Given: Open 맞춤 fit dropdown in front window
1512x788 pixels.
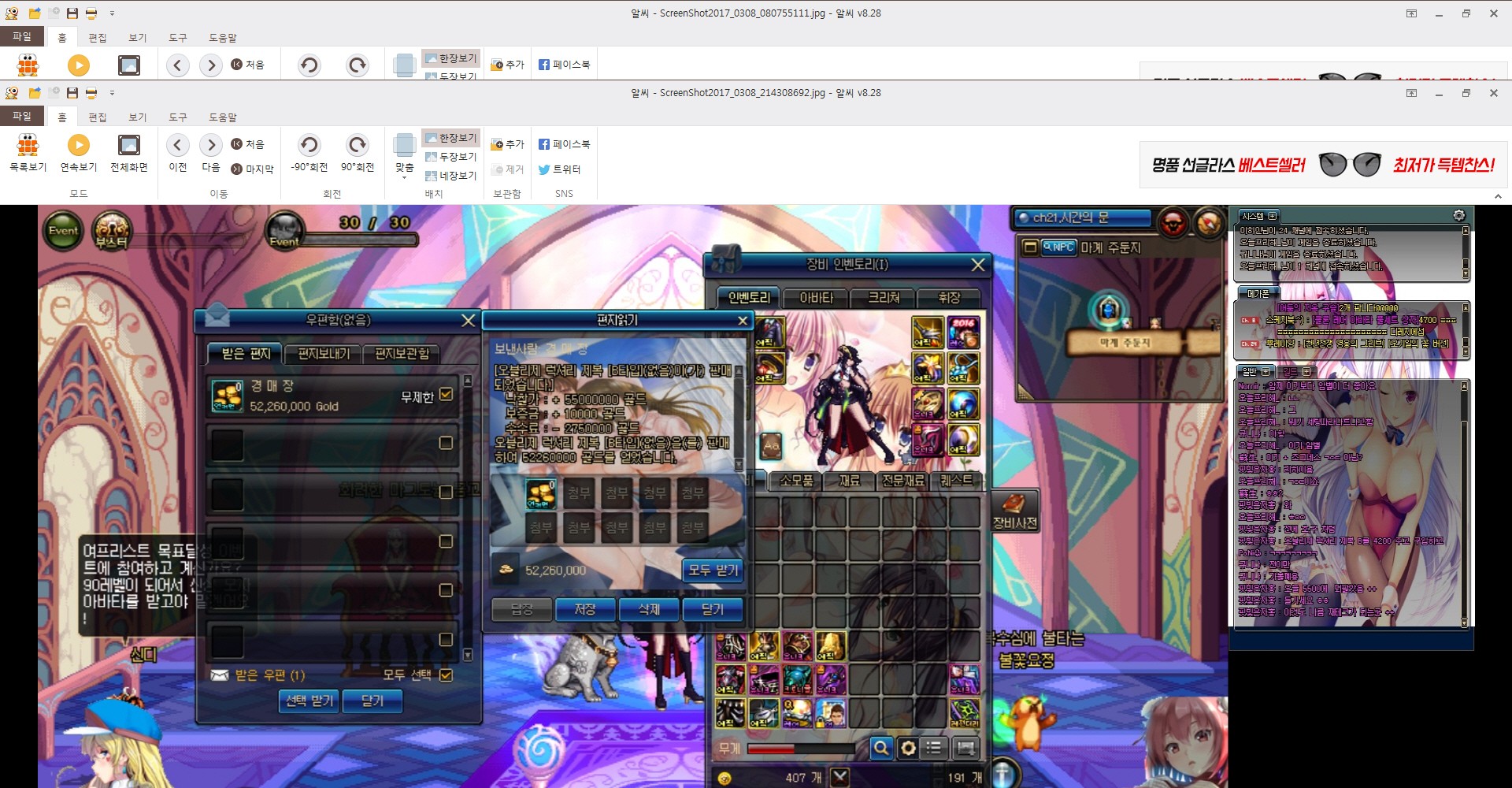Looking at the screenshot, I should click(x=404, y=155).
